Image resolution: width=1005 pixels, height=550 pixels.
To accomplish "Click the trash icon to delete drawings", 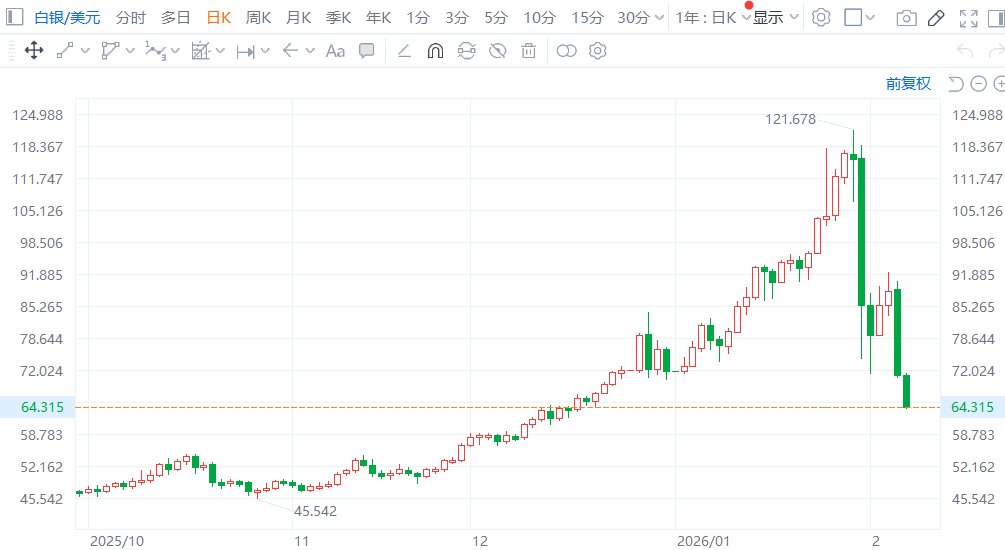I will (529, 51).
